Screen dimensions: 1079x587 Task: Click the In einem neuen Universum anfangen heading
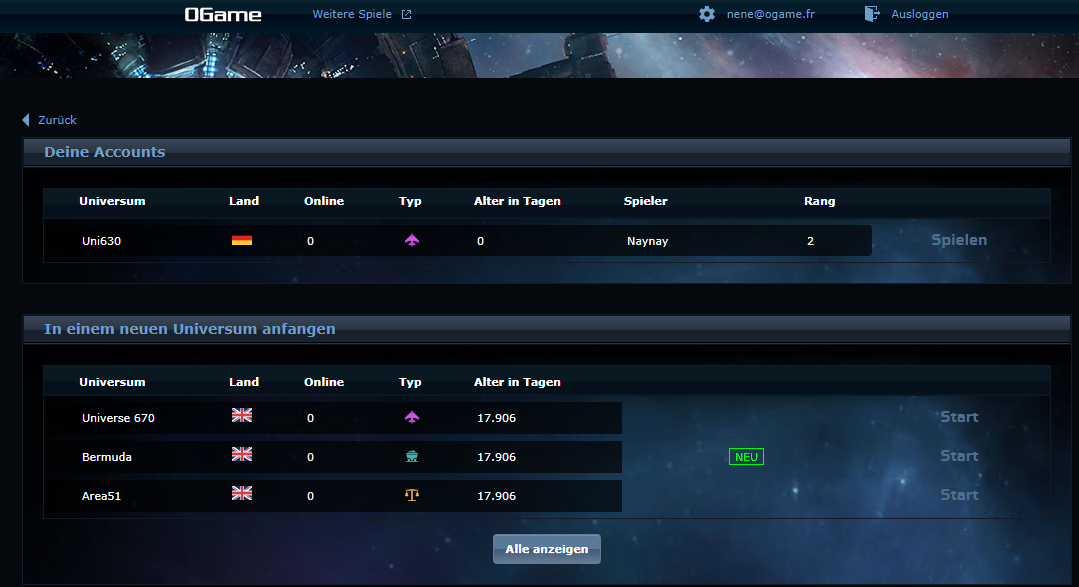(x=190, y=329)
